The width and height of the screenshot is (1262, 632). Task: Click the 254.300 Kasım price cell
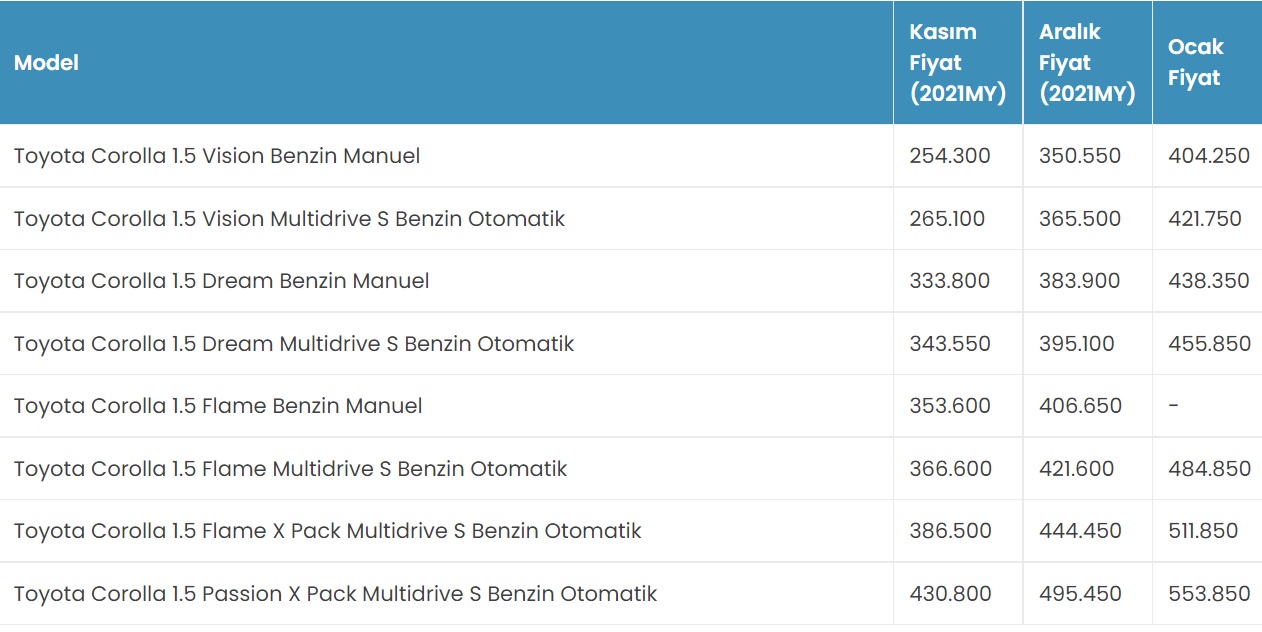[x=949, y=156]
